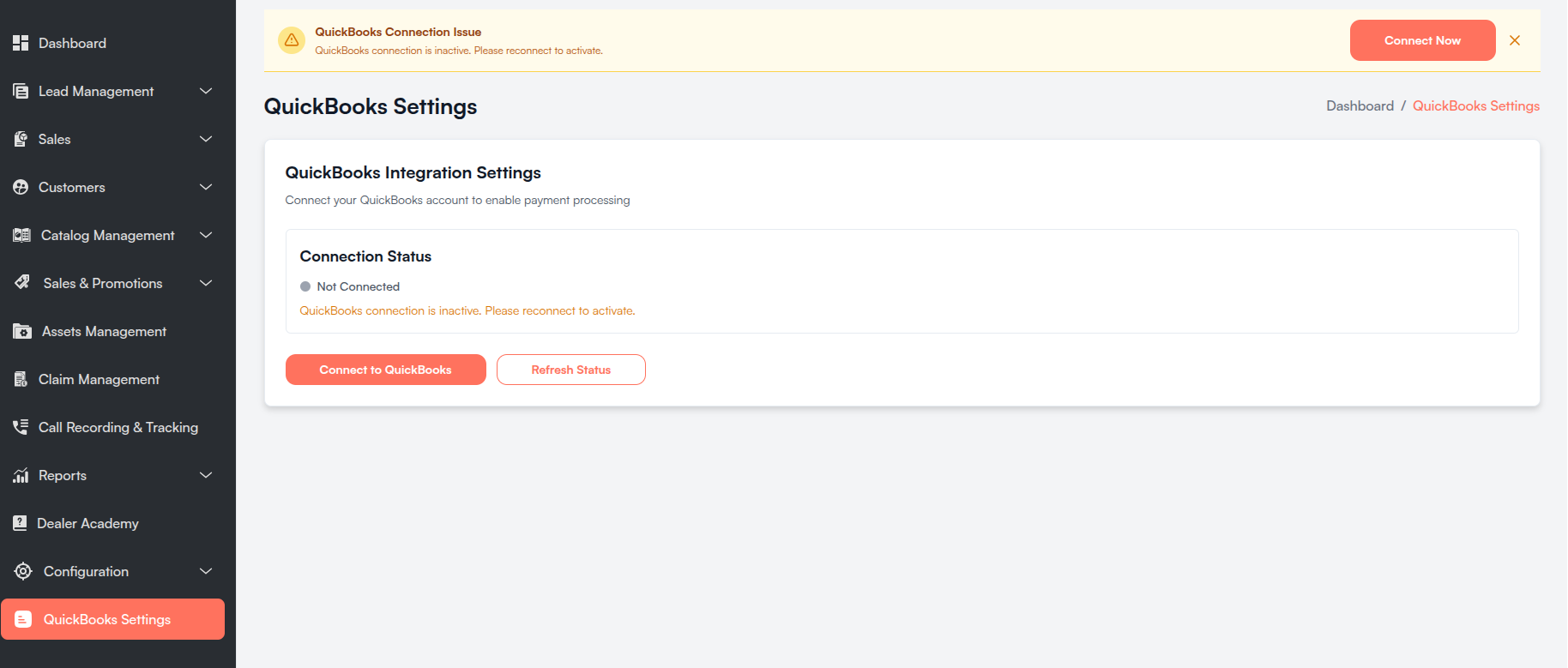
Task: Select QuickBooks Settings in the sidebar
Action: pyautogui.click(x=112, y=619)
